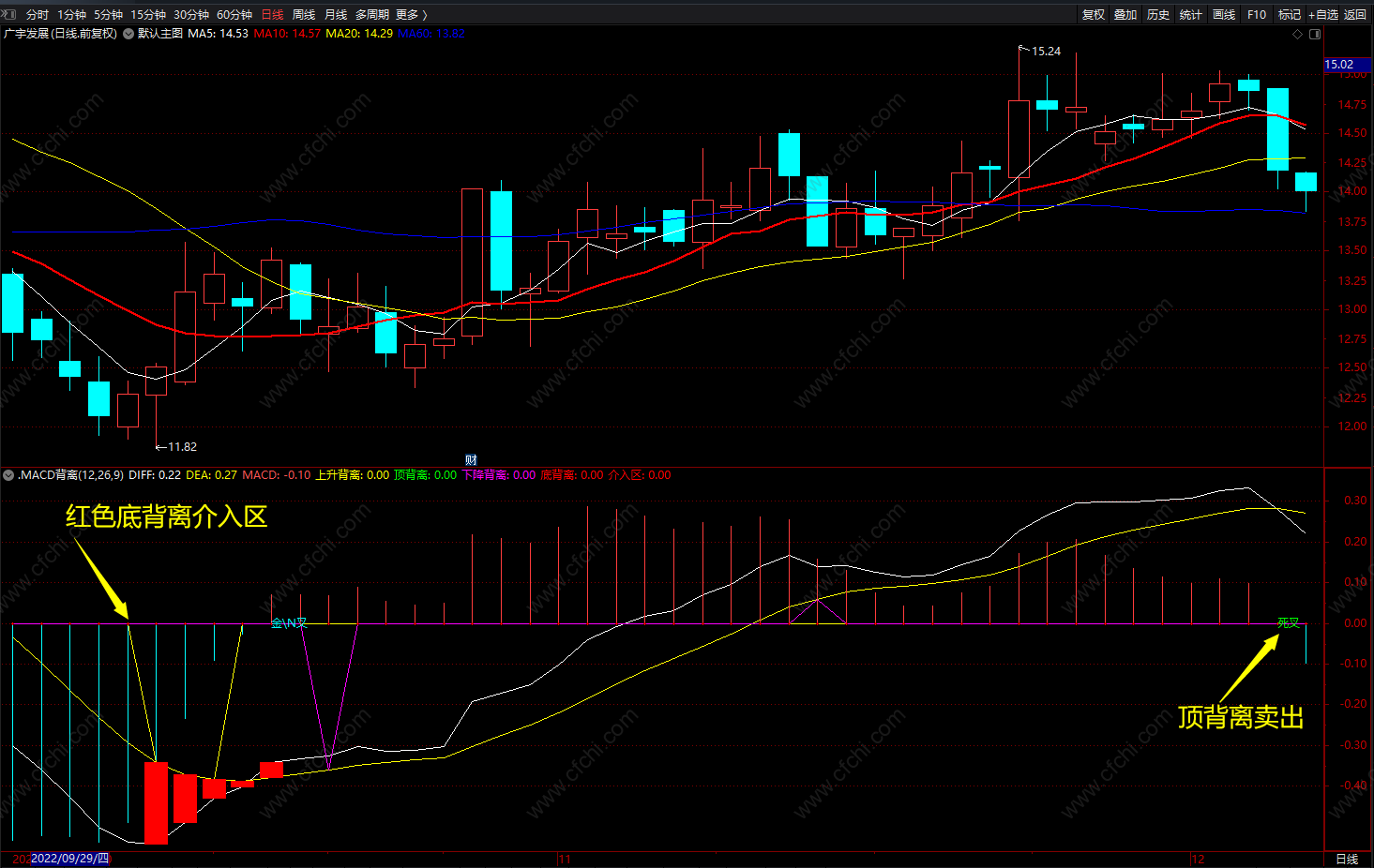Click the 复权 adjustment button
Image resolution: width=1374 pixels, height=868 pixels.
(x=1094, y=14)
